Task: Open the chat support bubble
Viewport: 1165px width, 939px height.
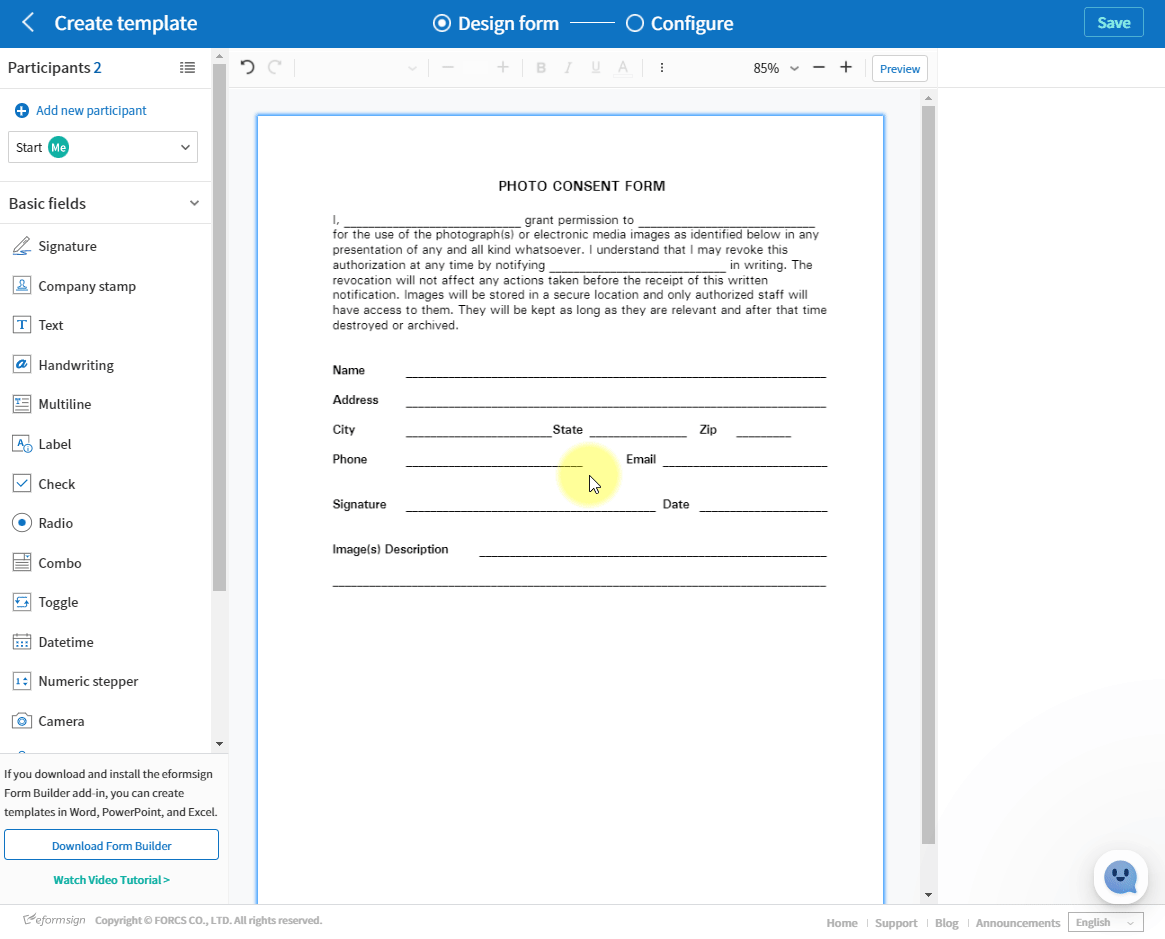Action: [1120, 877]
